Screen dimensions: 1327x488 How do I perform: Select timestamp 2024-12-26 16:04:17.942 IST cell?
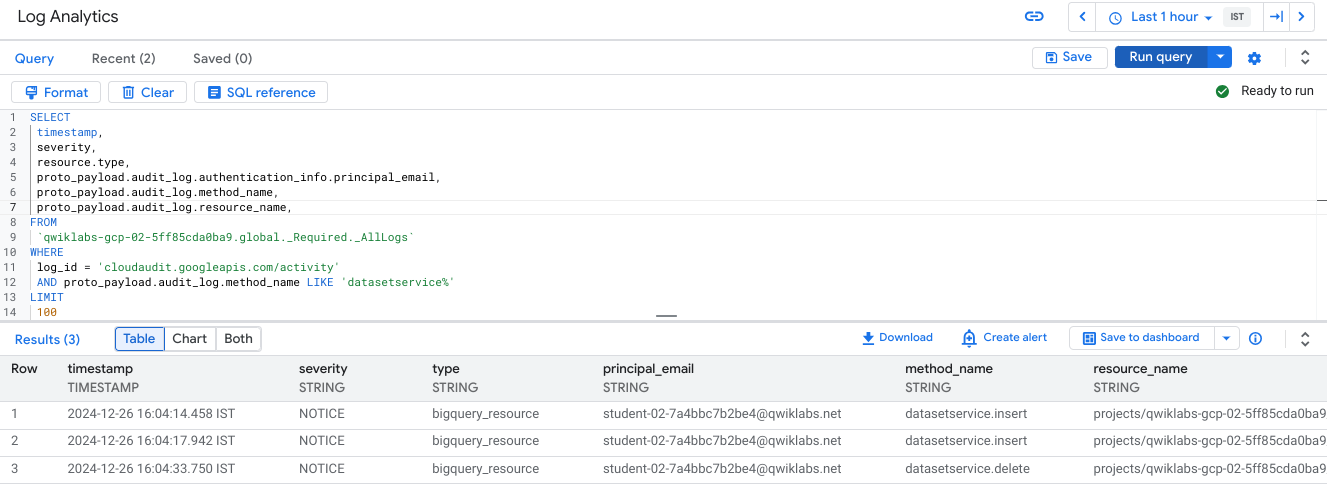coord(151,441)
